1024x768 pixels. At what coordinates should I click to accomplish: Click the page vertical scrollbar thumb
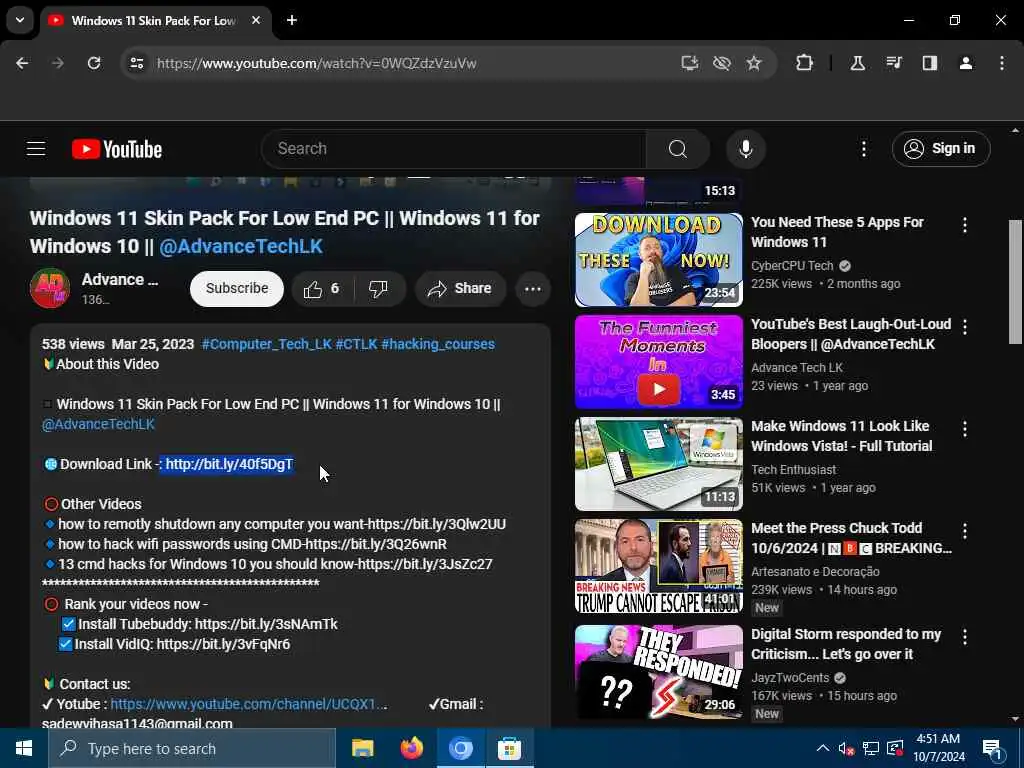pos(1015,281)
